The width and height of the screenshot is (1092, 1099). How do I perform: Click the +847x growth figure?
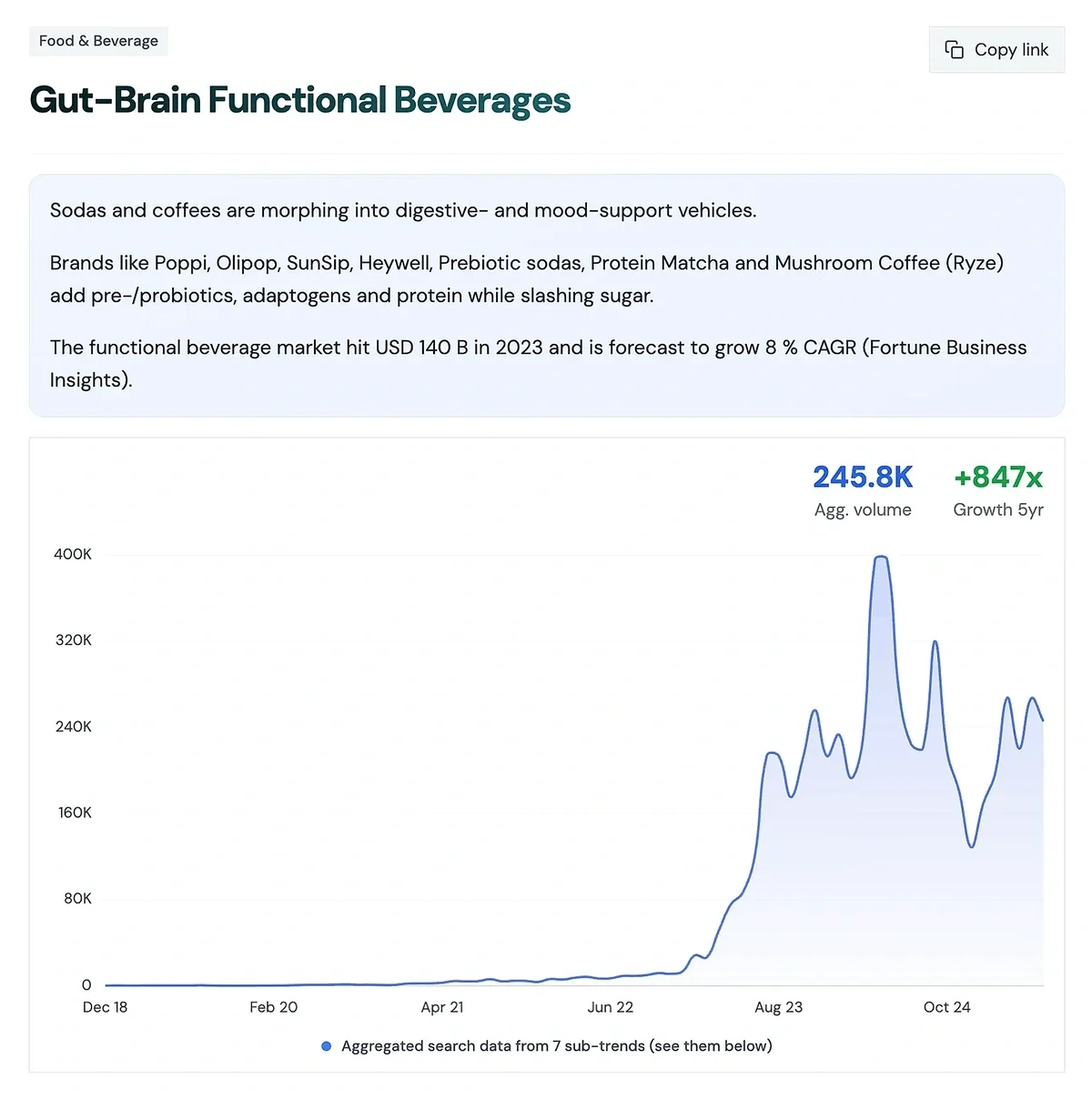click(997, 477)
